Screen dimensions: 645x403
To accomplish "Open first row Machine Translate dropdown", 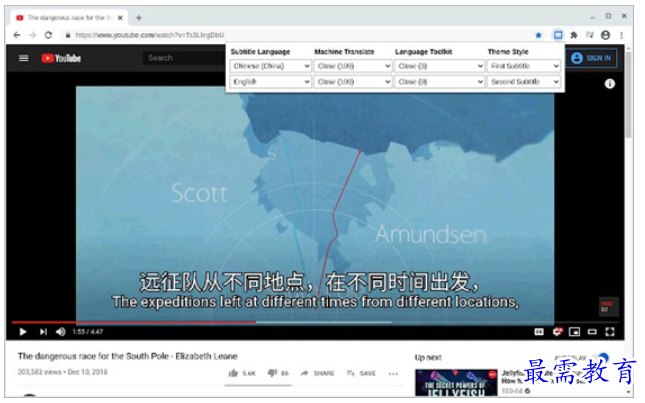I will pyautogui.click(x=353, y=66).
